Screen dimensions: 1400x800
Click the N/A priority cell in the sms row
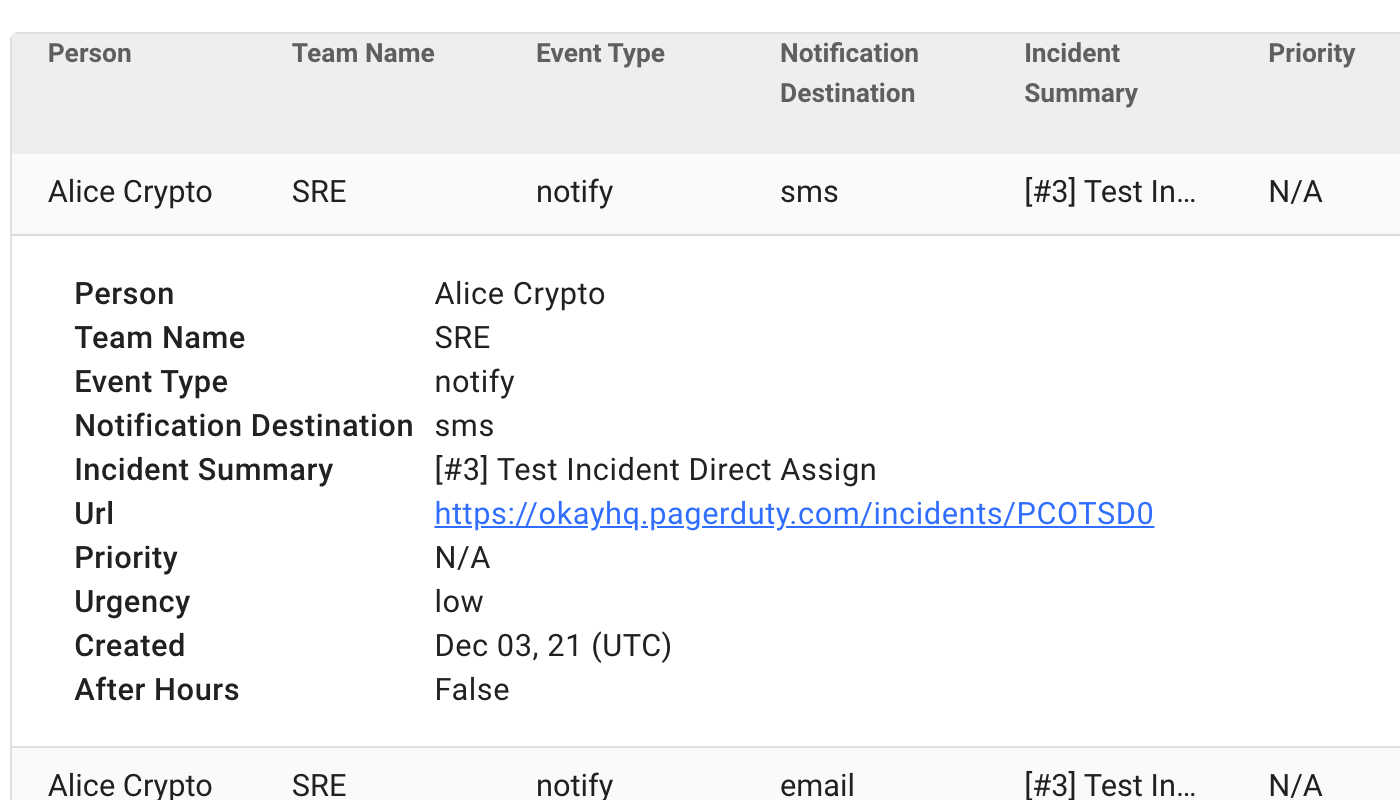point(1295,192)
